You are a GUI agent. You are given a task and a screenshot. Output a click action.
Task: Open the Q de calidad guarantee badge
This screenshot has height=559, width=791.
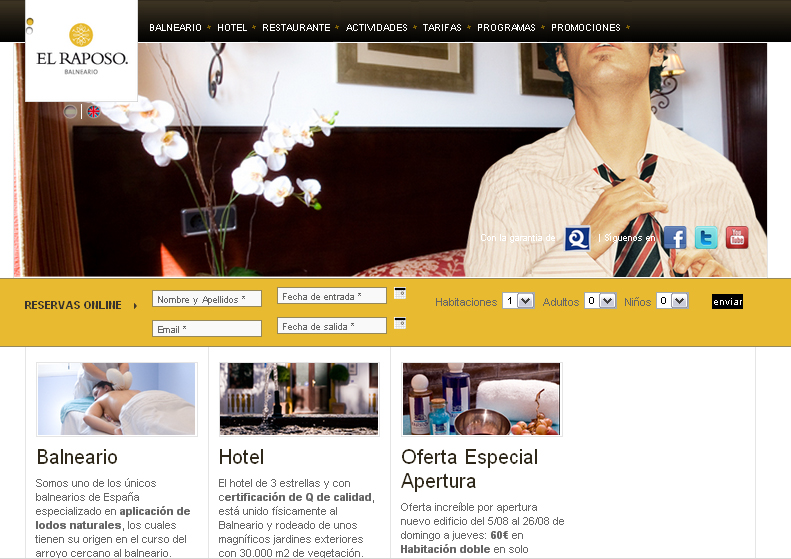pos(577,238)
